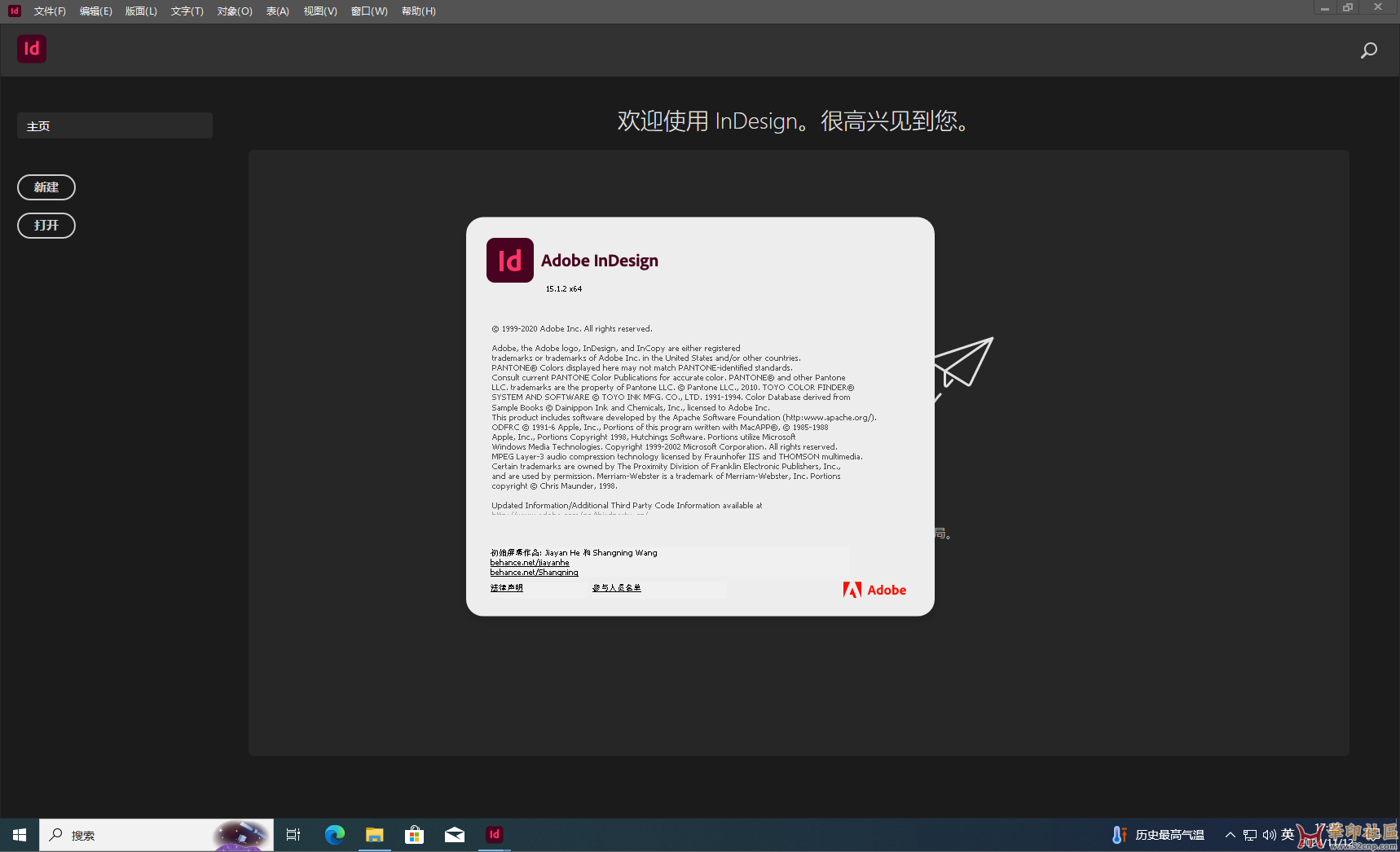Minimize the InDesign window
This screenshot has width=1400, height=852.
1325,7
